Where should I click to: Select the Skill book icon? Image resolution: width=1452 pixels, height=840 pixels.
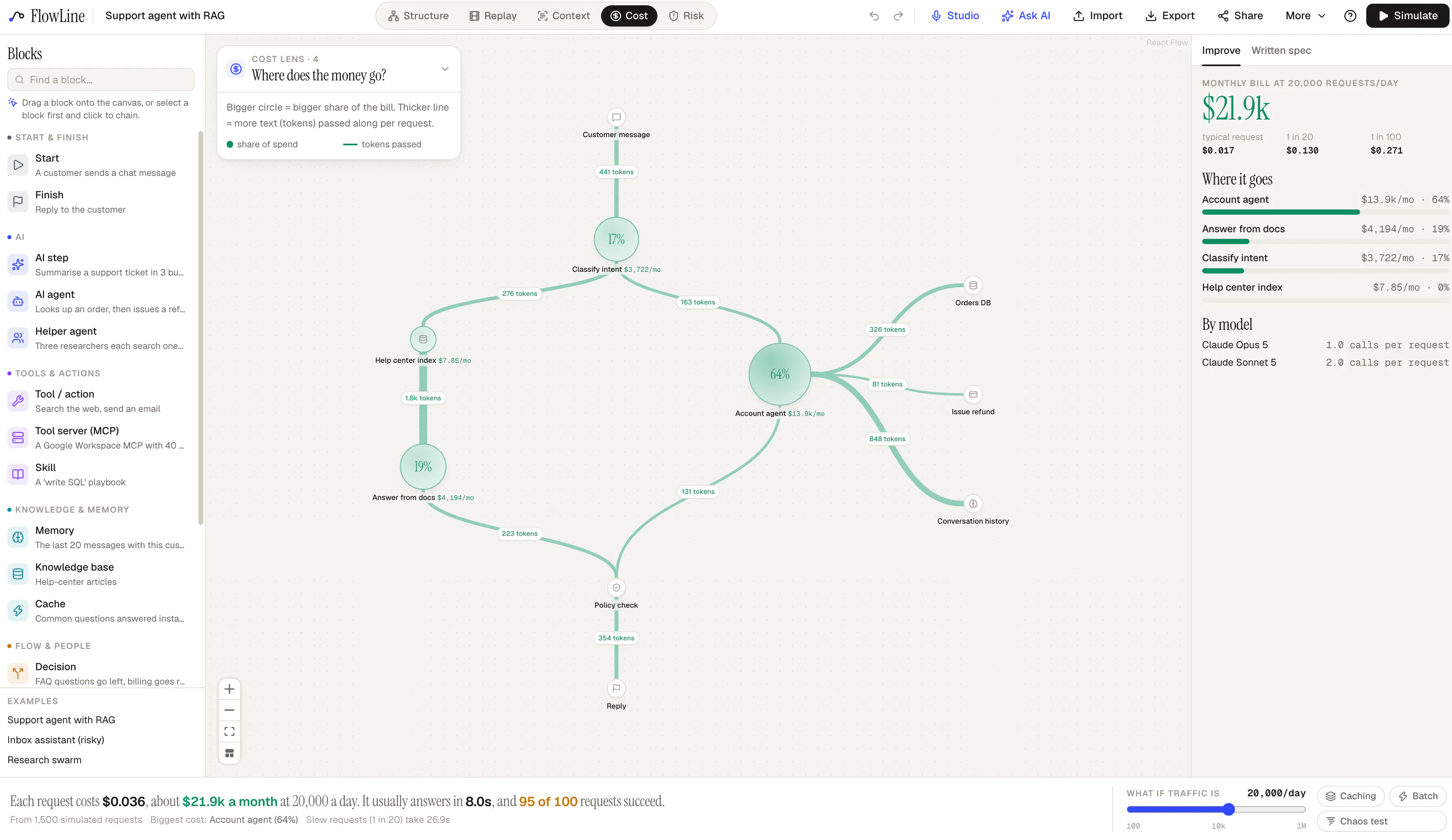tap(18, 474)
